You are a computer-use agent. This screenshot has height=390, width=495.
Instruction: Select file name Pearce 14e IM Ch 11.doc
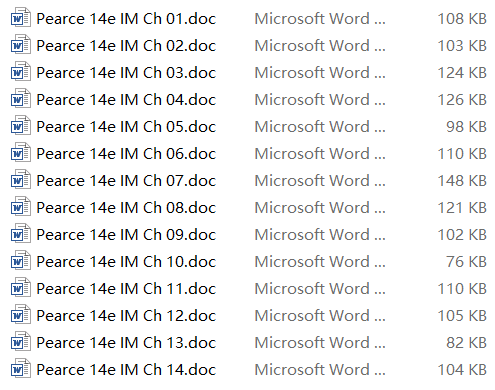pos(126,289)
